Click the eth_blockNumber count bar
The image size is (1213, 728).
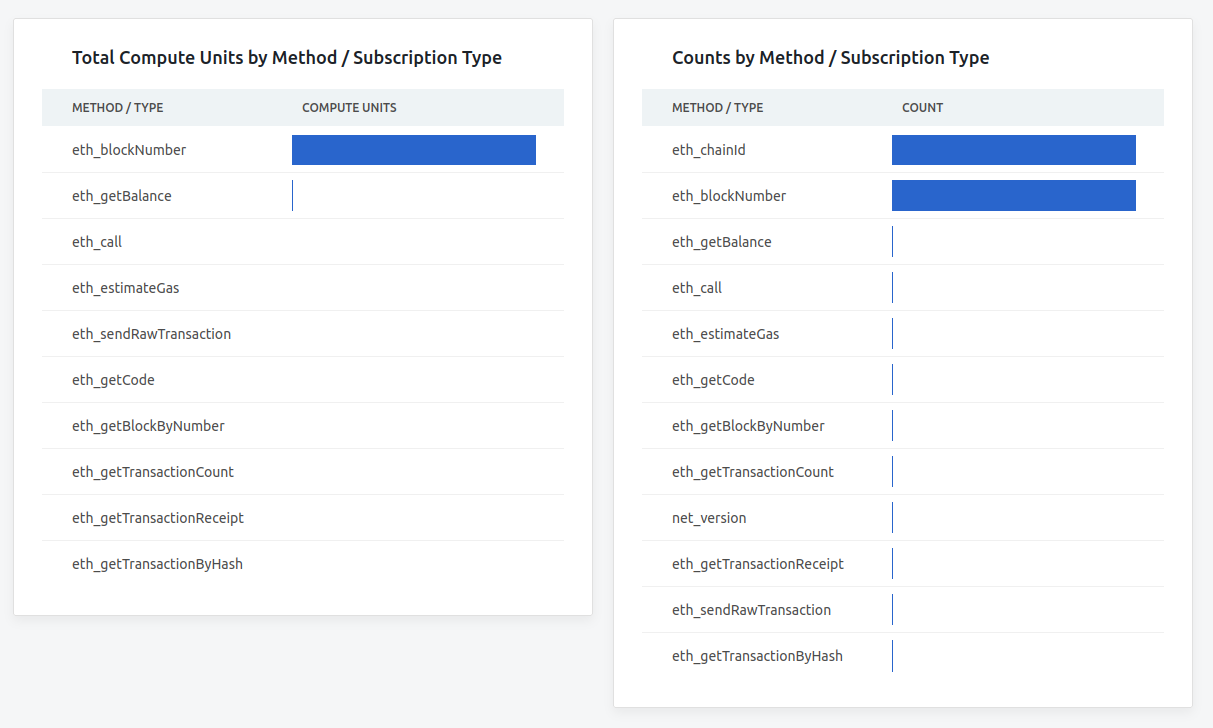pyautogui.click(x=1013, y=195)
